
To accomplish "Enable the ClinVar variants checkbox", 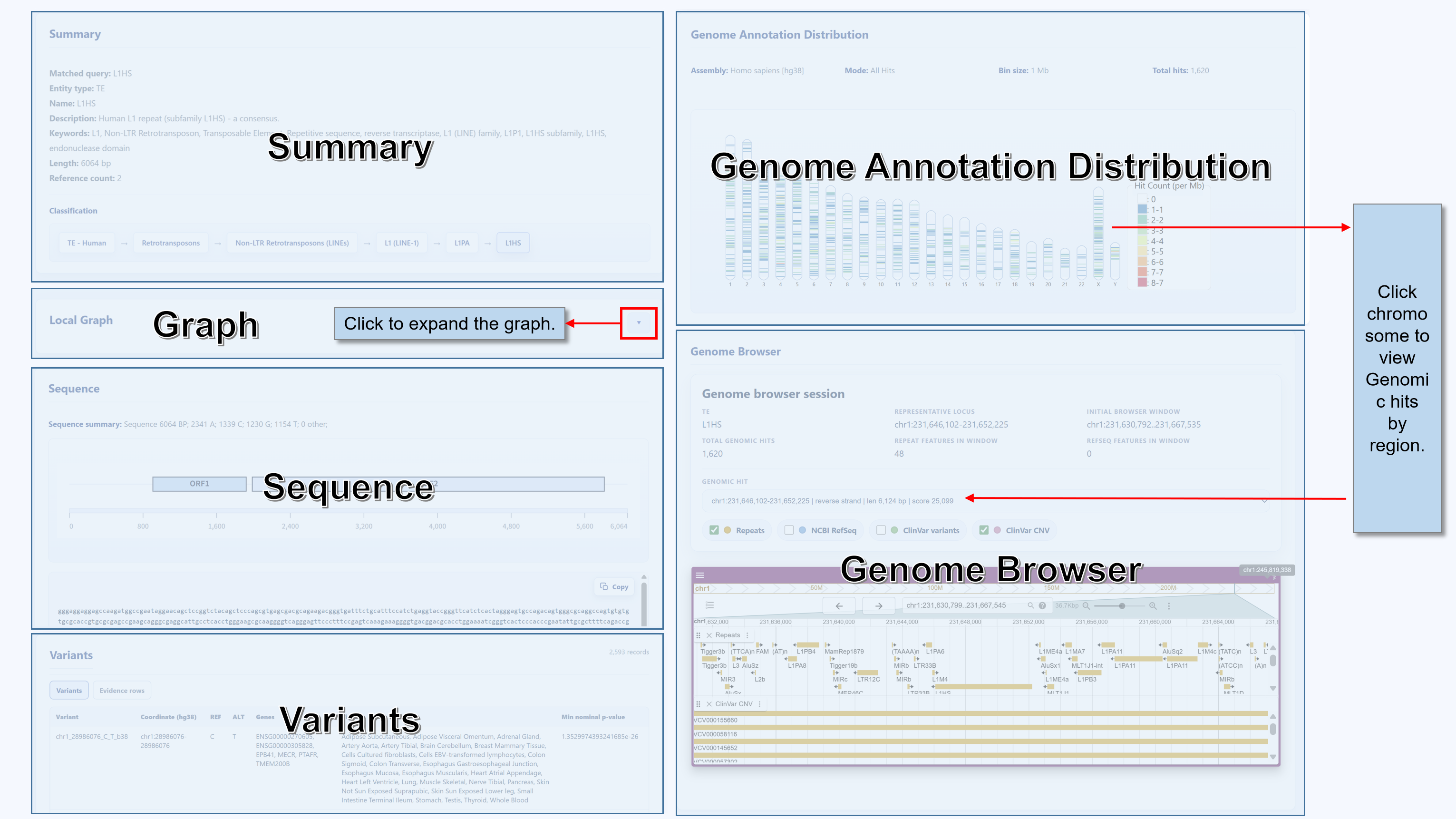I will 881,530.
